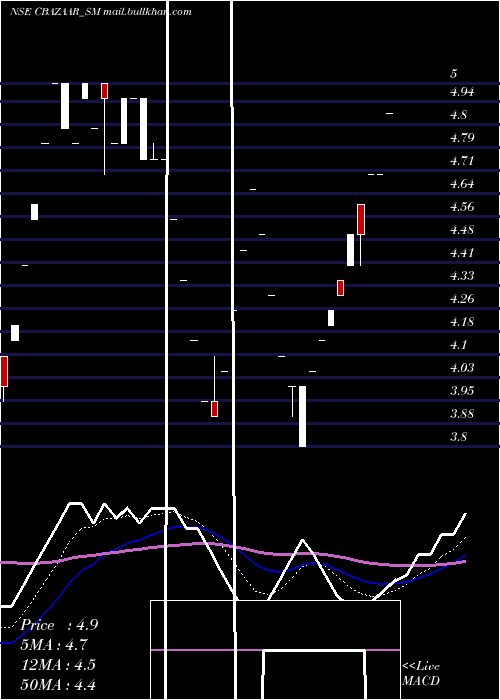Screen dimensions: 500x700
Task: Click the price axis label 3.8
Action: point(458,437)
